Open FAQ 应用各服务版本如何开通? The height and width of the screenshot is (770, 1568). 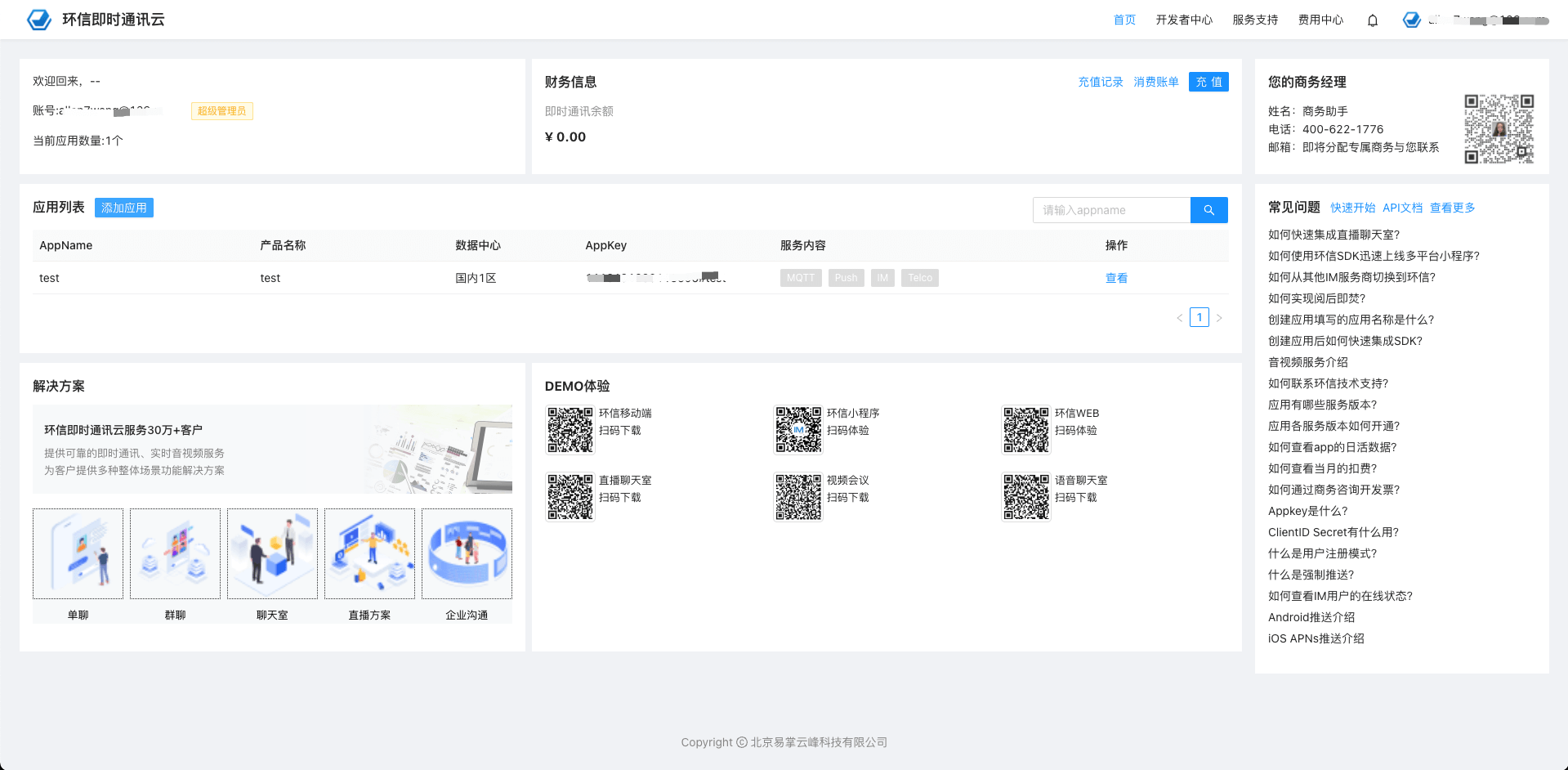(x=1333, y=426)
